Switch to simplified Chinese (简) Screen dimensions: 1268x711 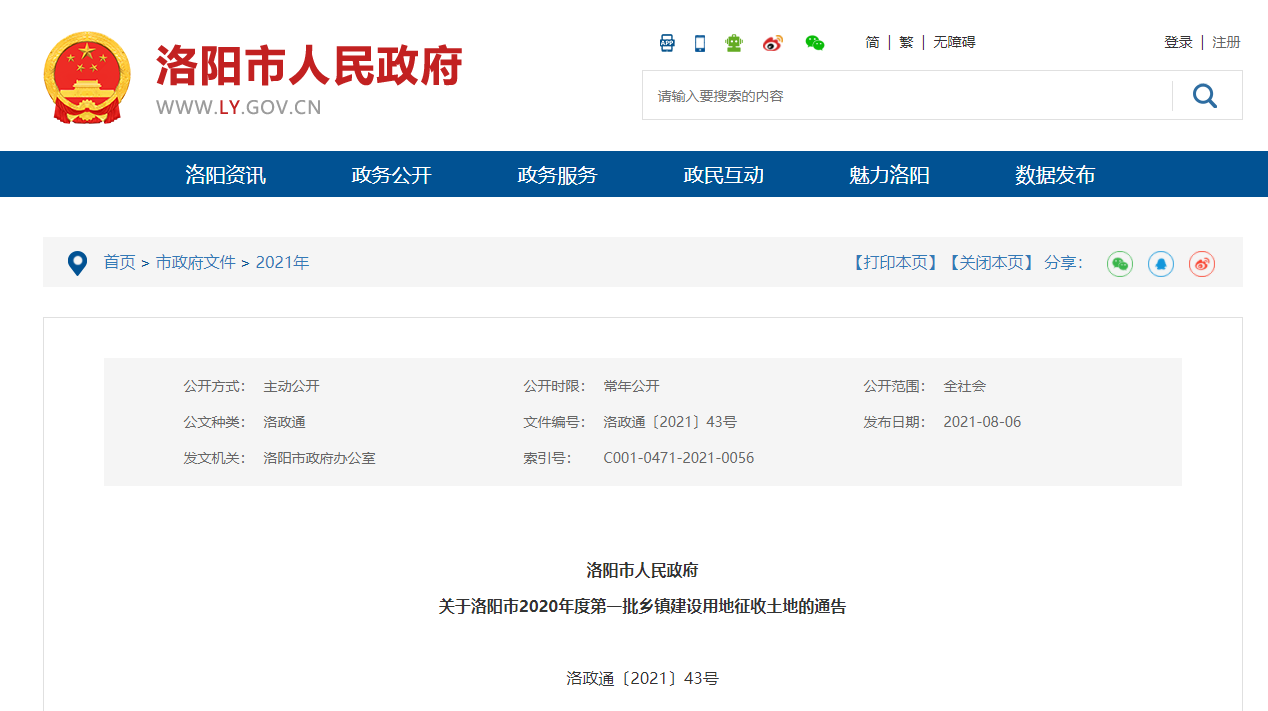[873, 42]
